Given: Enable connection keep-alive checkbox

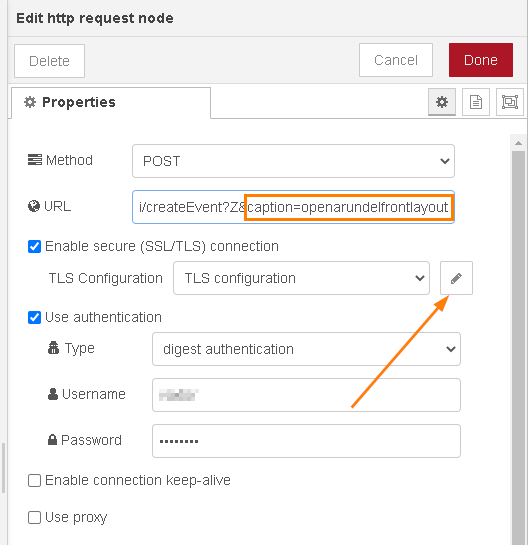Looking at the screenshot, I should (34, 480).
